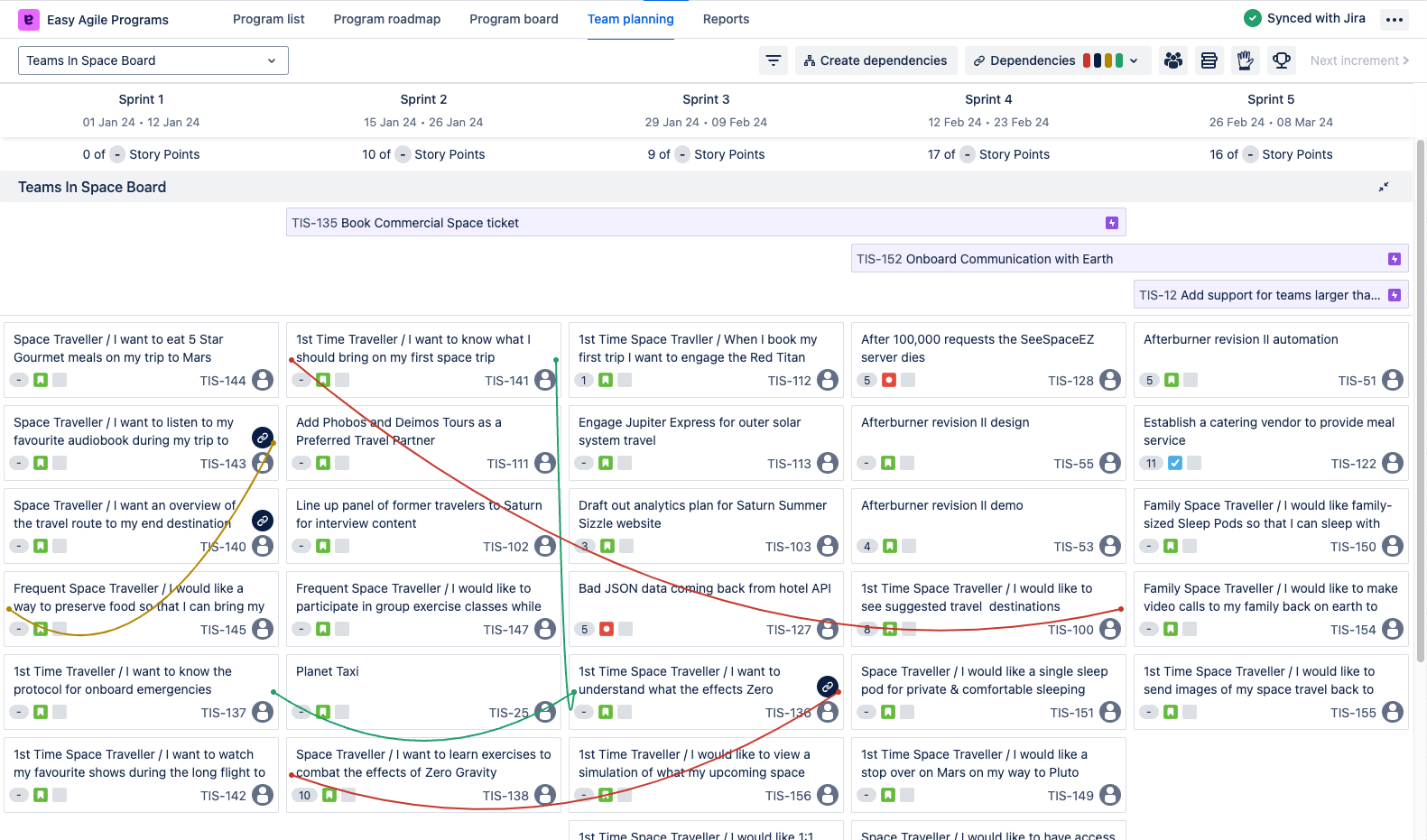The image size is (1427, 840).
Task: Click the yellow dependency color swatch
Action: point(1108,60)
